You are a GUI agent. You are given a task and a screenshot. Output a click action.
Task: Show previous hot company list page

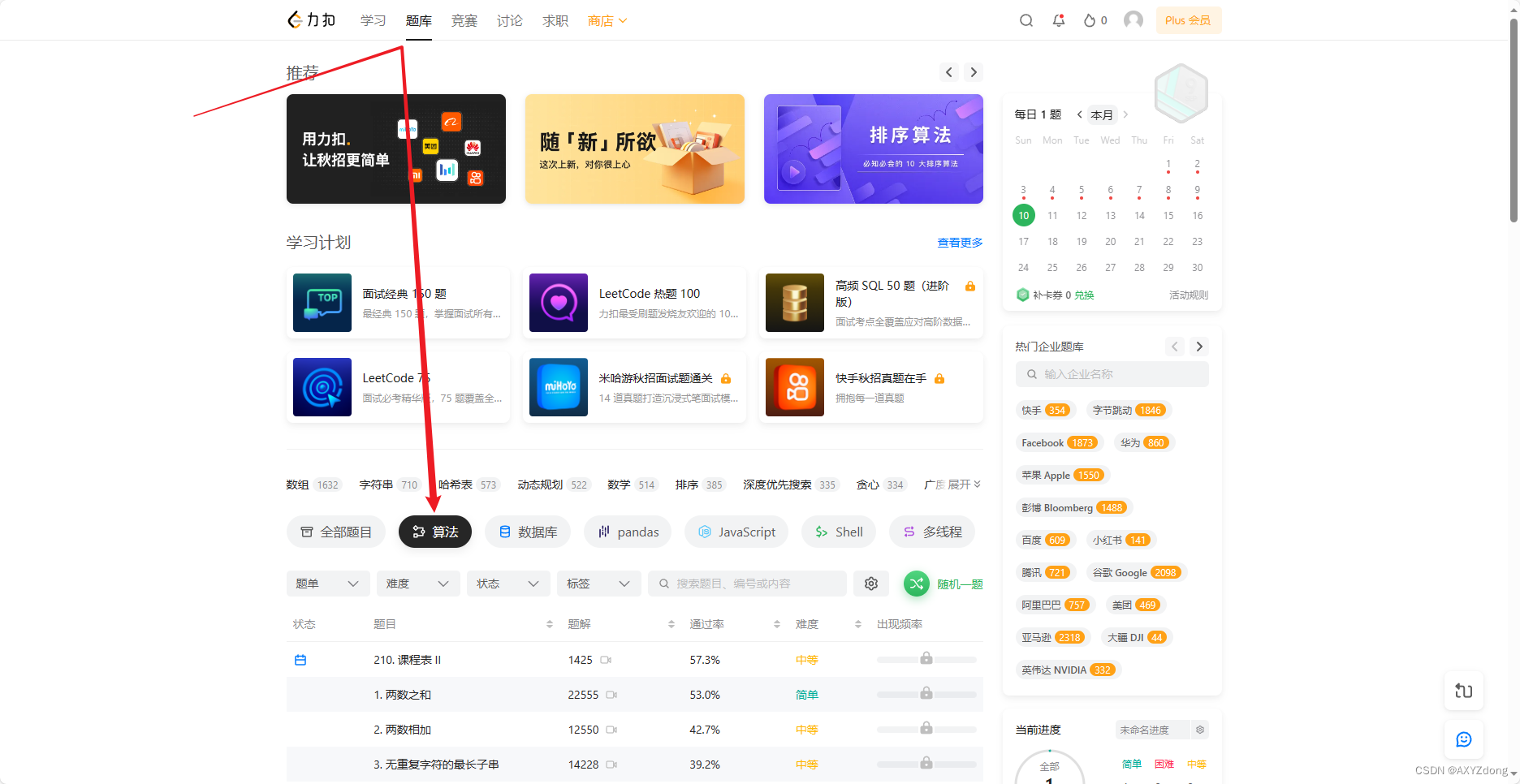(x=1175, y=347)
